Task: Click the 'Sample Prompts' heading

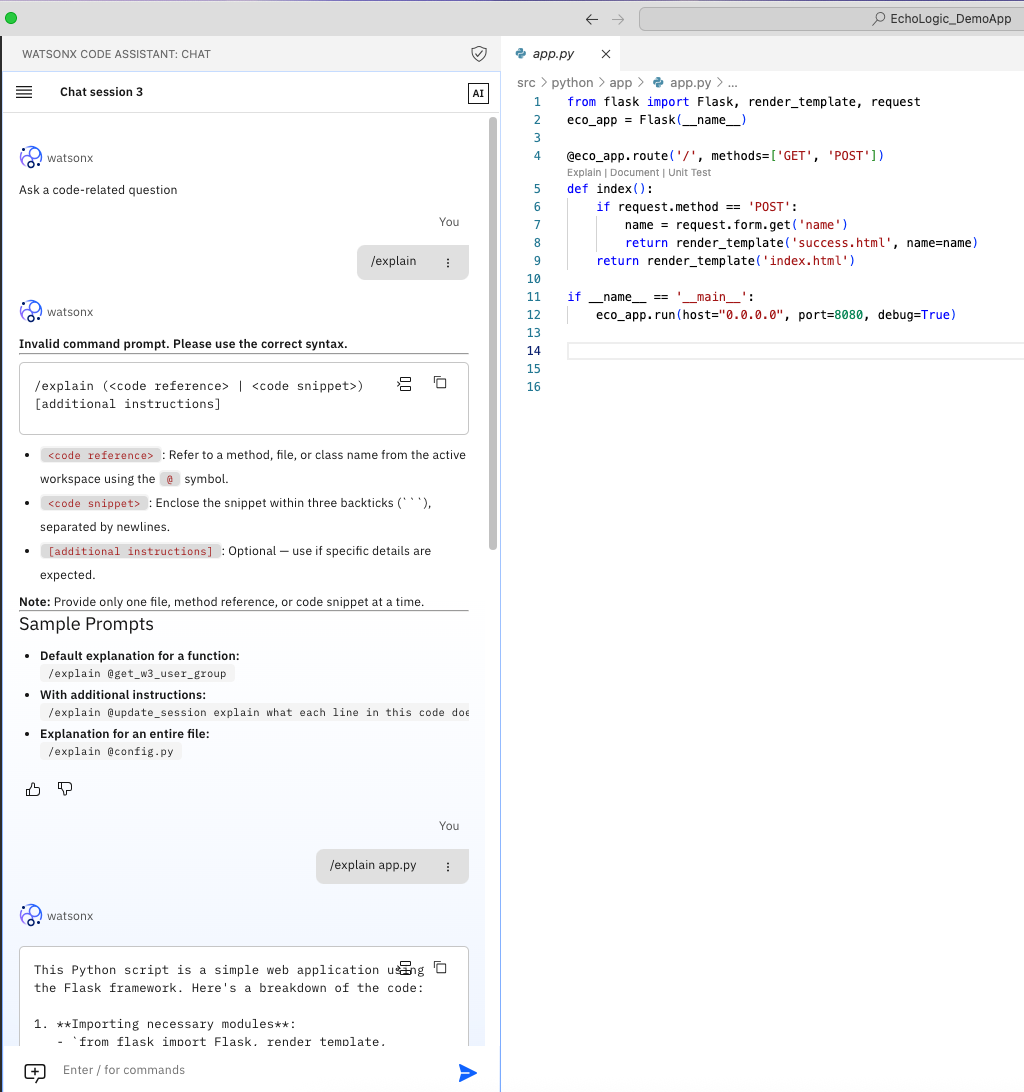Action: [x=86, y=624]
